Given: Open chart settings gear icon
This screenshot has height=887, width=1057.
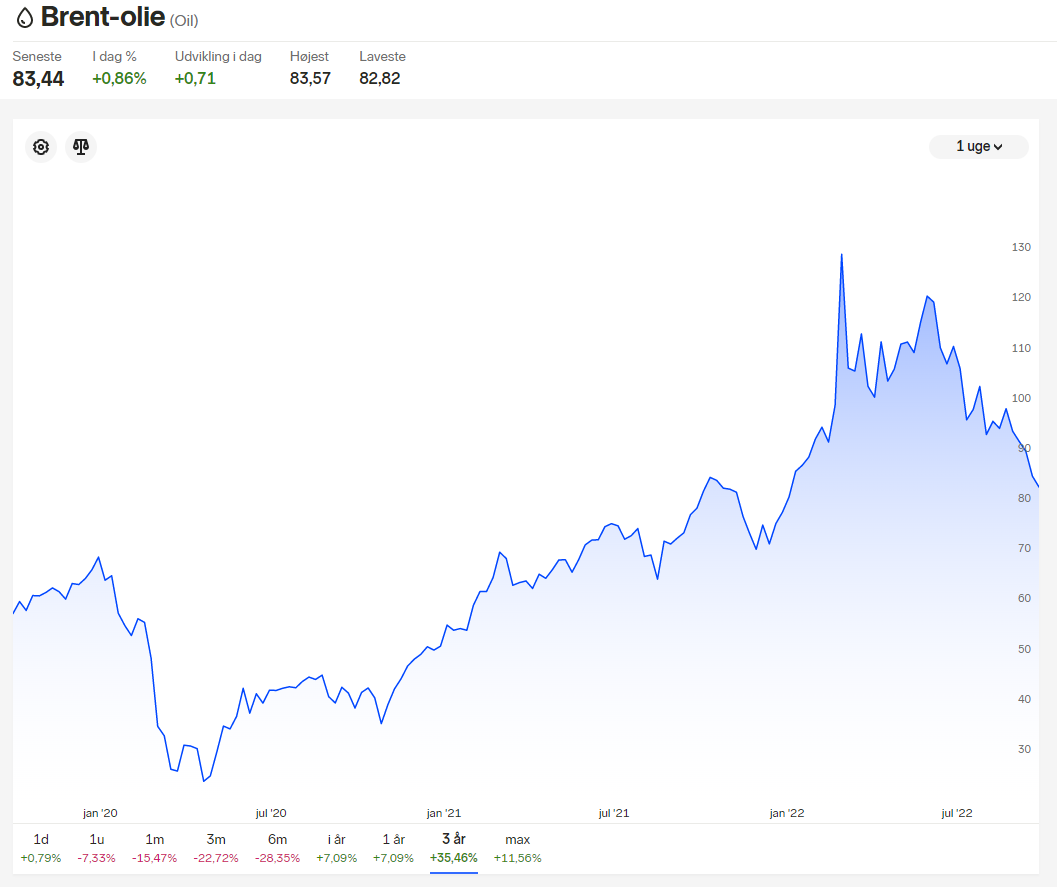Looking at the screenshot, I should click(41, 147).
